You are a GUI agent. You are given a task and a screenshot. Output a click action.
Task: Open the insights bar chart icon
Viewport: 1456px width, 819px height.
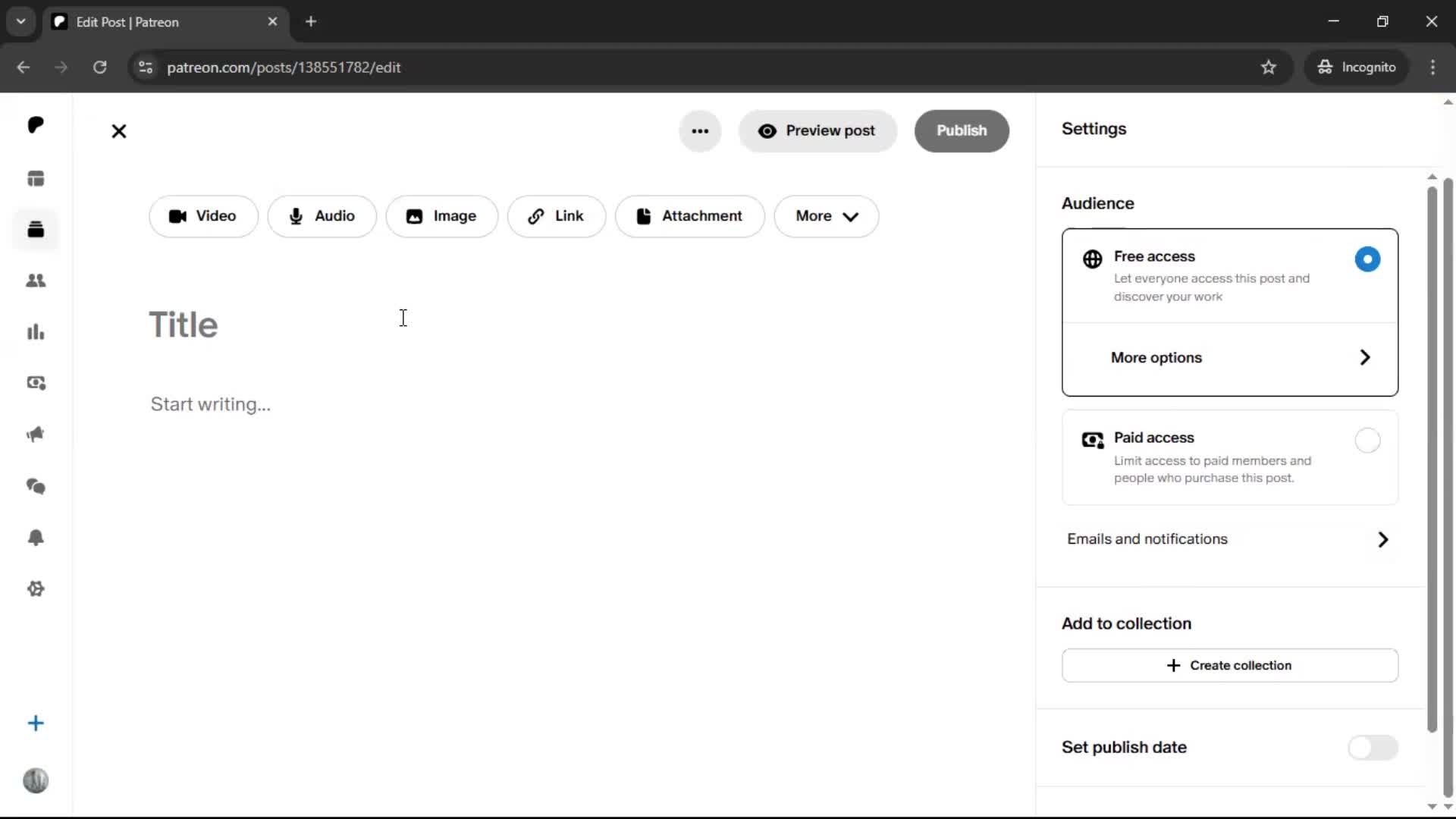click(x=36, y=332)
